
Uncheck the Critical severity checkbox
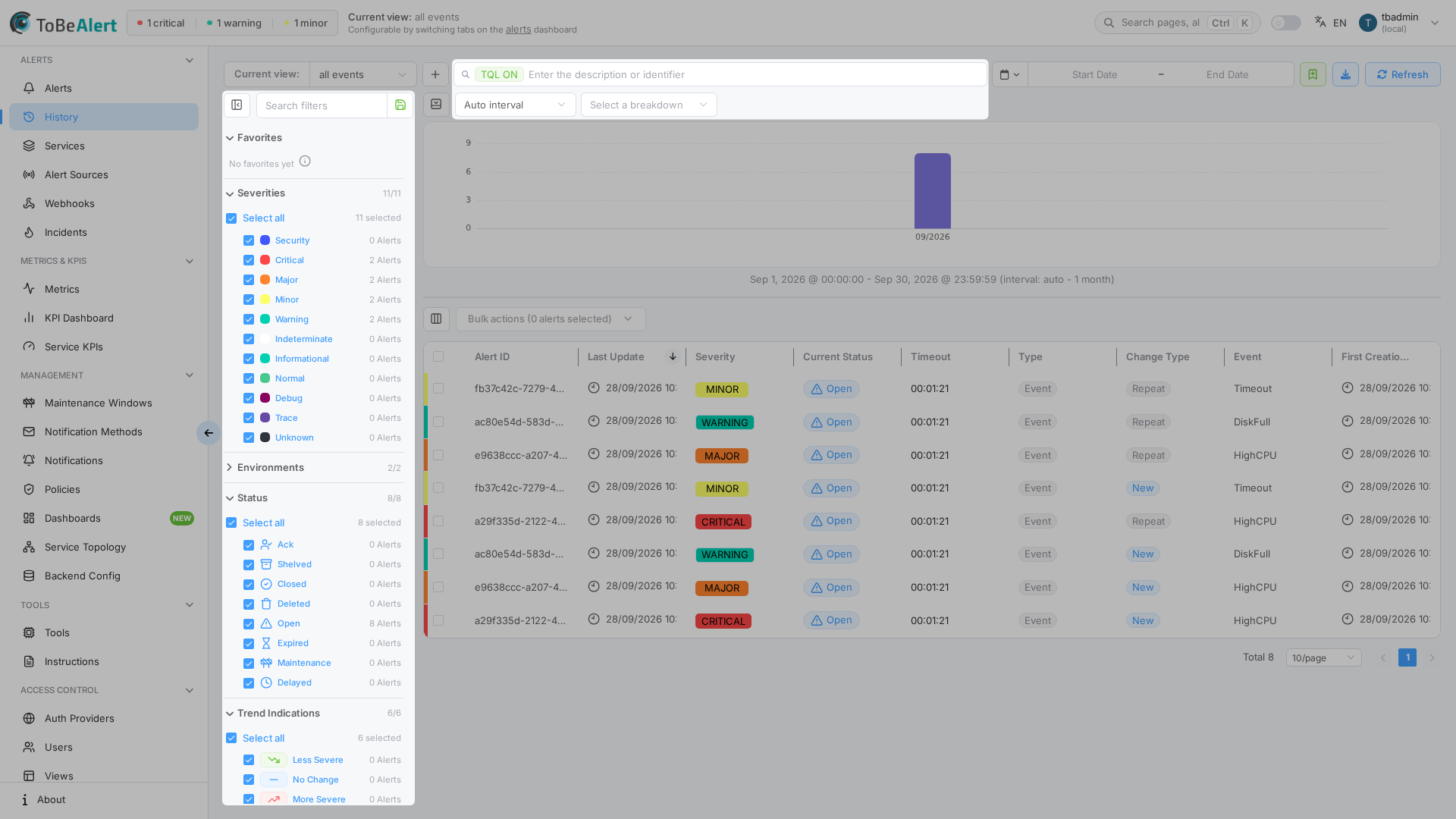click(249, 260)
